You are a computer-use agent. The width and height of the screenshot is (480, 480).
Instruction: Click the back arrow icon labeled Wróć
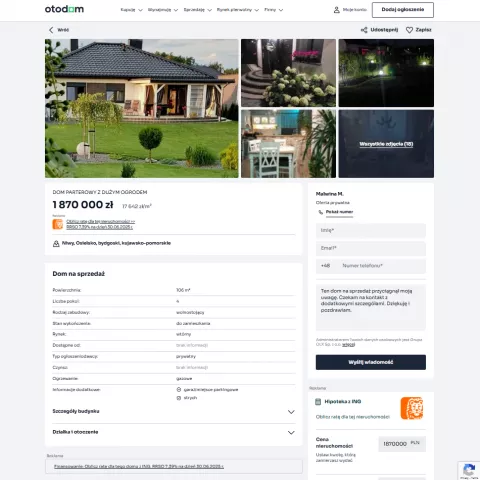point(51,30)
